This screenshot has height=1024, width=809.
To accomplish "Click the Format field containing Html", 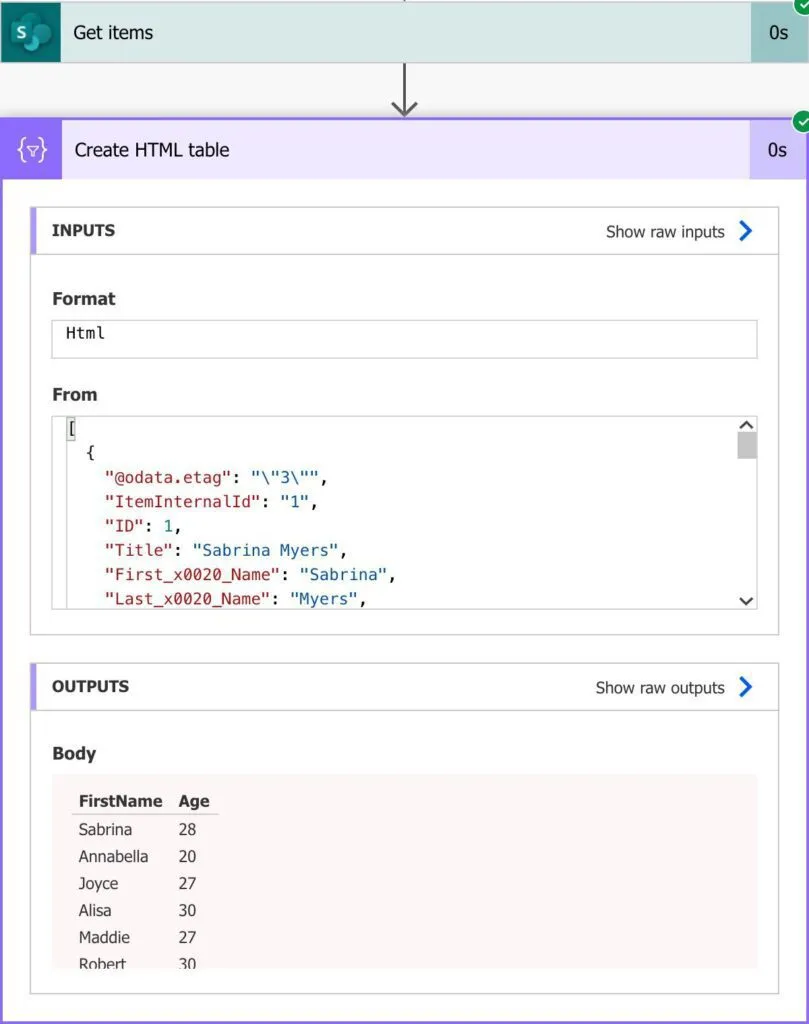I will [x=404, y=339].
